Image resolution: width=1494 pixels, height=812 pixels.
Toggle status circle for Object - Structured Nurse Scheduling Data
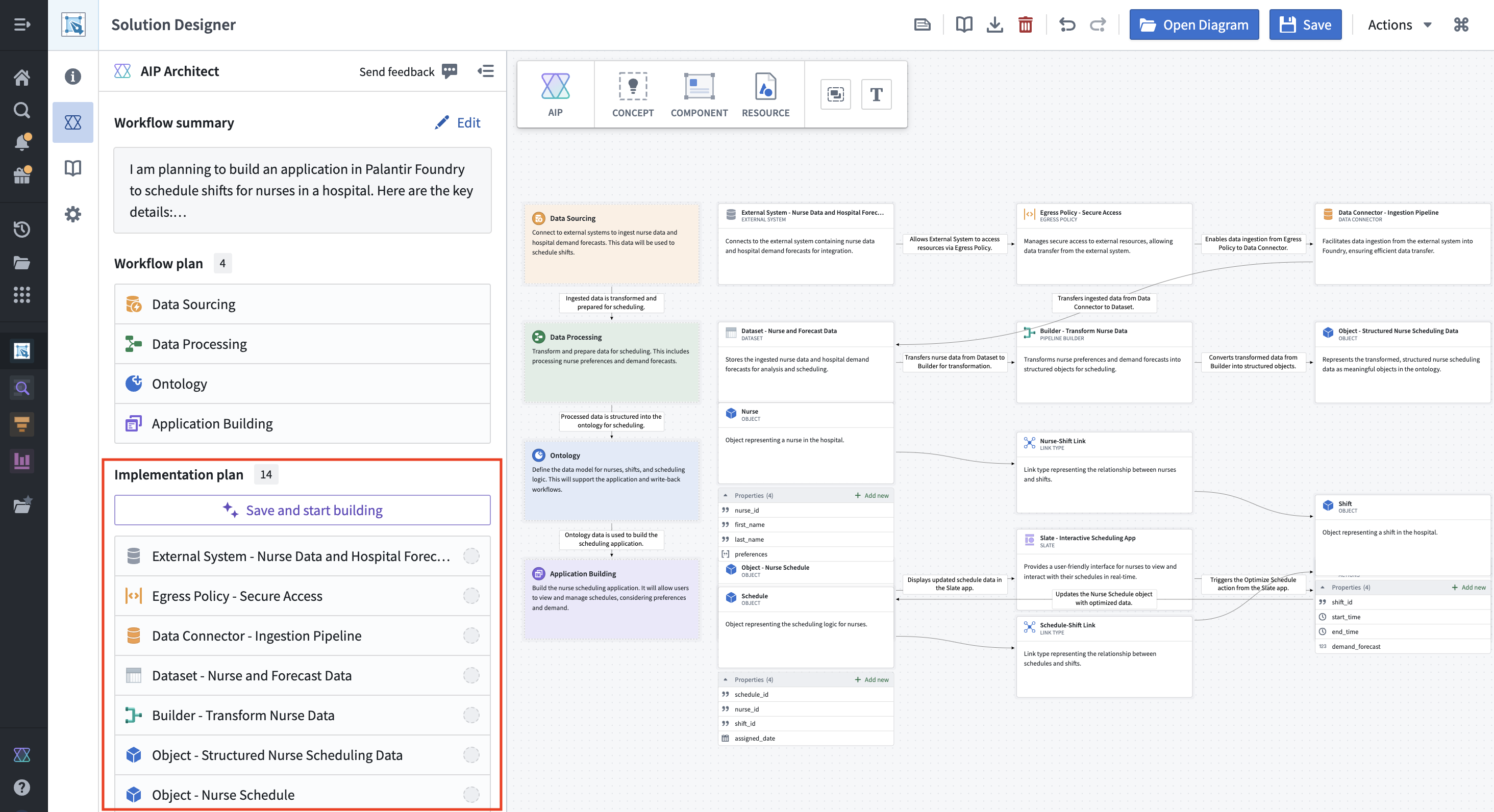pyautogui.click(x=471, y=755)
